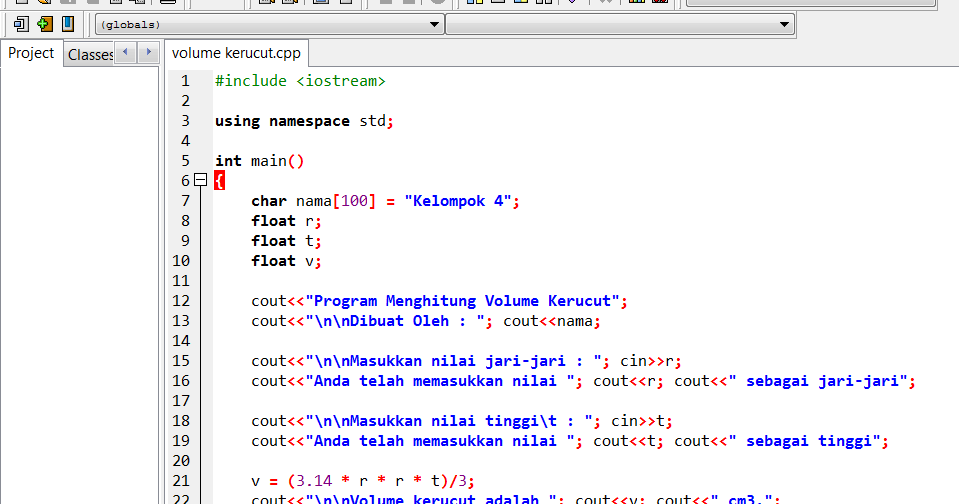Viewport: 959px width, 504px height.
Task: Select the volume kerucut.cpp editor tab
Action: coord(236,53)
